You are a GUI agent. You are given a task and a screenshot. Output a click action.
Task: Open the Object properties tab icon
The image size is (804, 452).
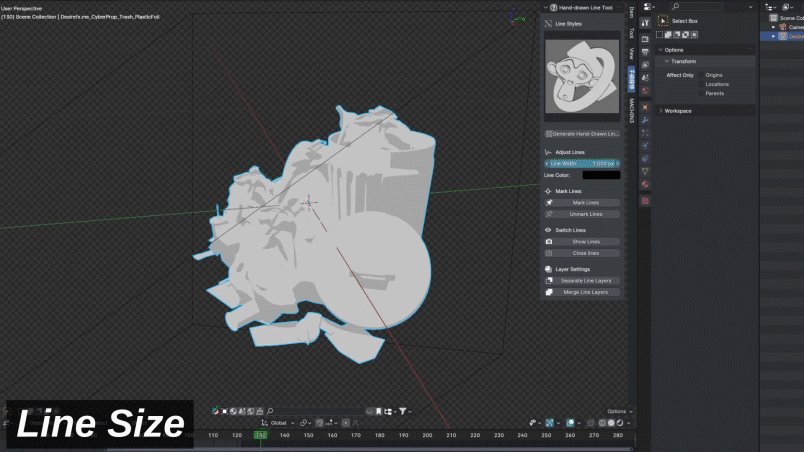(x=645, y=107)
